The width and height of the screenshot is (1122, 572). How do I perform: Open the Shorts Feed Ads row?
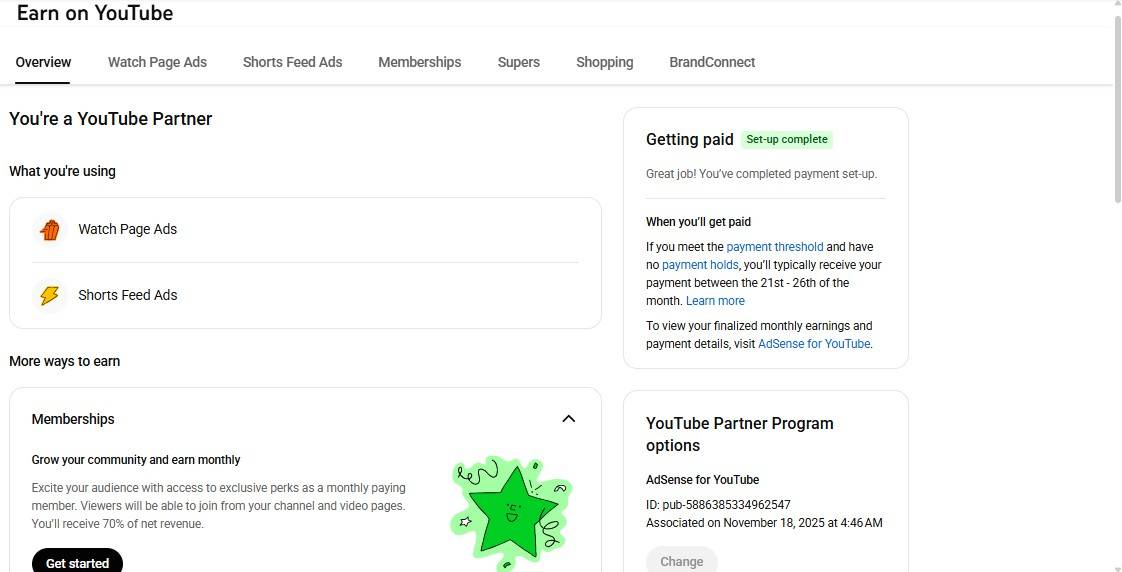click(305, 296)
